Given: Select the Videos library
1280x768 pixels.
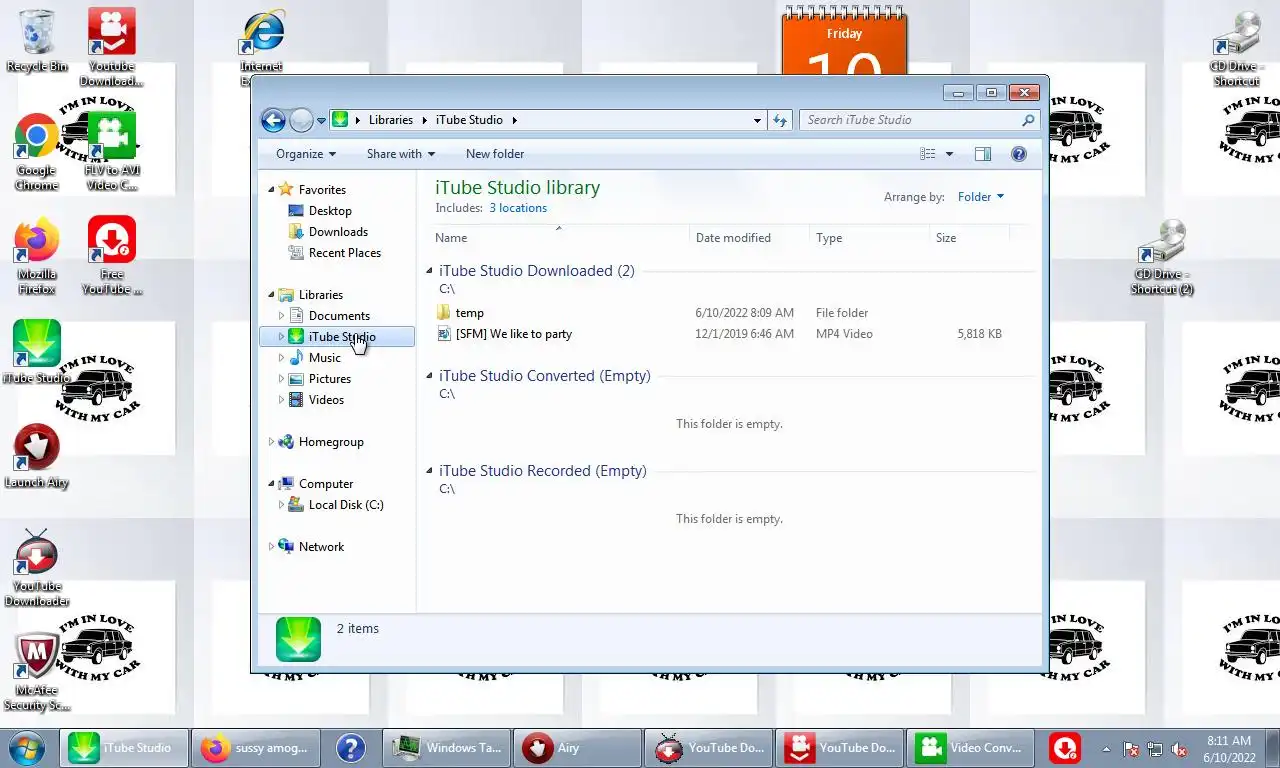Looking at the screenshot, I should [x=326, y=400].
